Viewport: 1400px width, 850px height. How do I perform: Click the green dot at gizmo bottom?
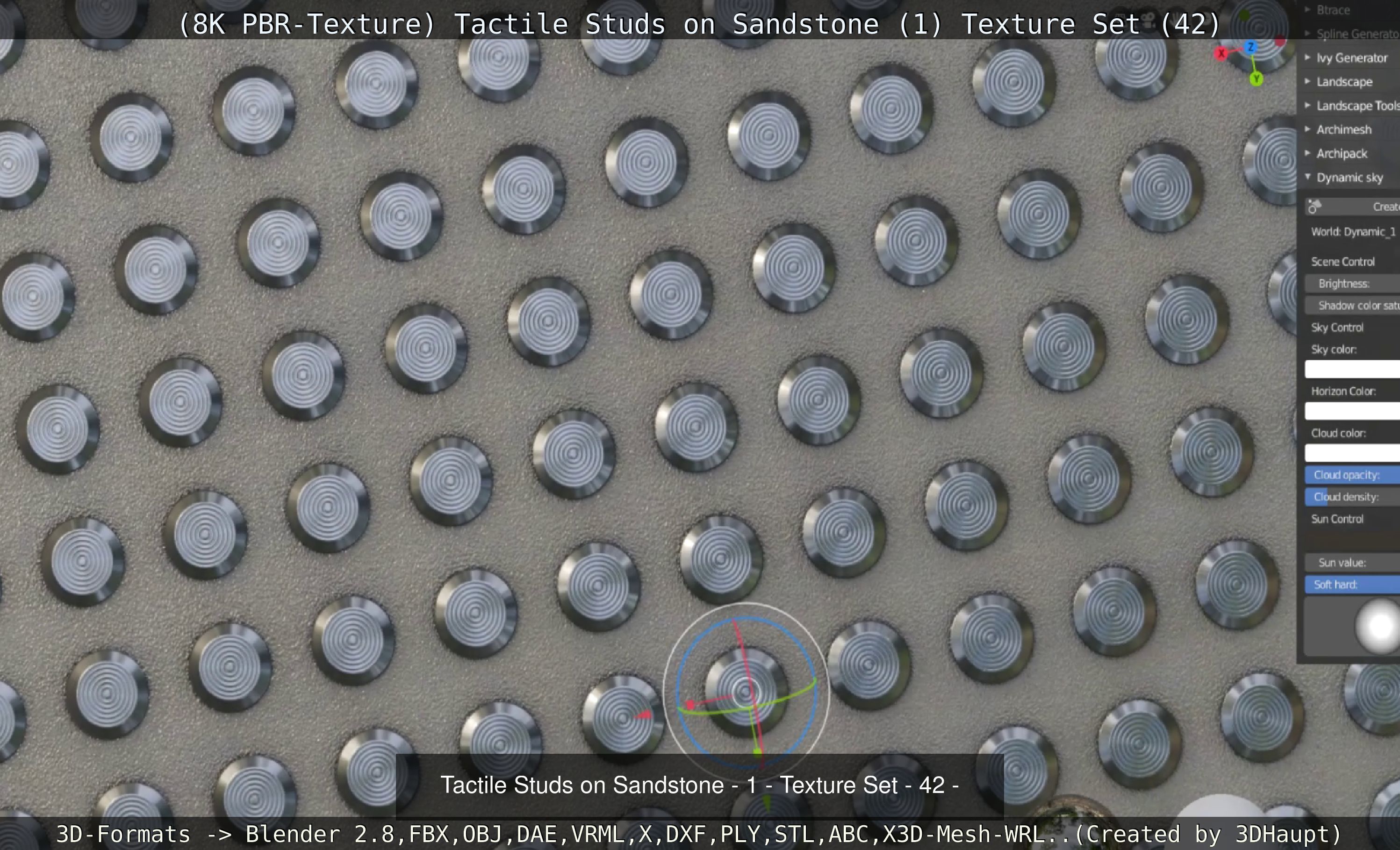tap(757, 752)
